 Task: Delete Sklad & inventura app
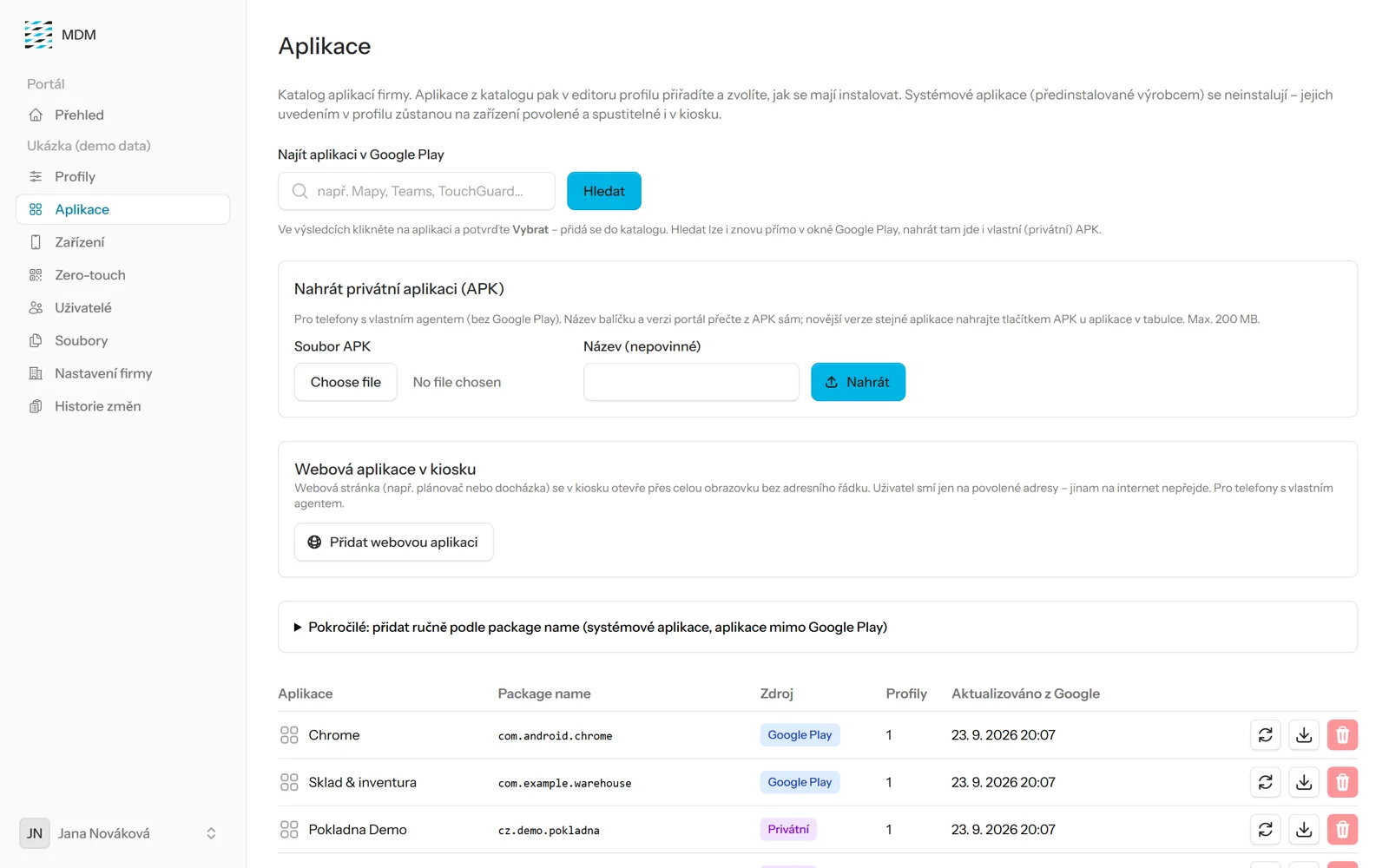(x=1342, y=782)
